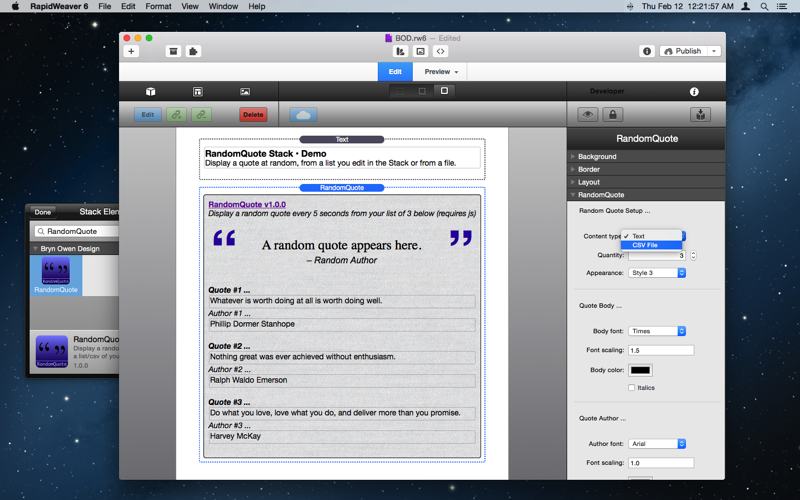Open the Stacks library cube icon
Screen dimensions: 800x500
click(x=151, y=91)
